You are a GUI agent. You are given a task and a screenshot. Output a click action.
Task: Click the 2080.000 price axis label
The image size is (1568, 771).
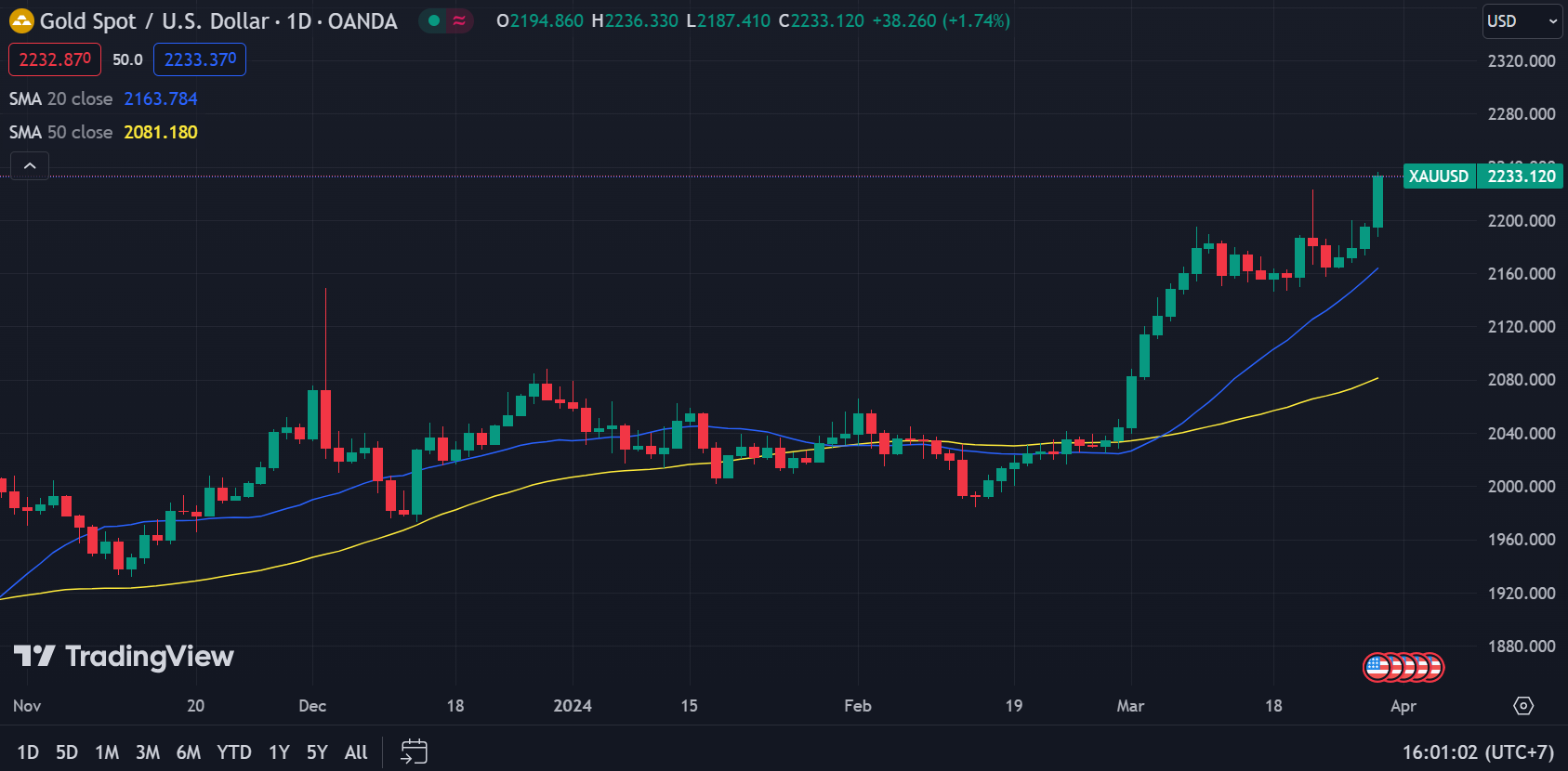pos(1521,380)
